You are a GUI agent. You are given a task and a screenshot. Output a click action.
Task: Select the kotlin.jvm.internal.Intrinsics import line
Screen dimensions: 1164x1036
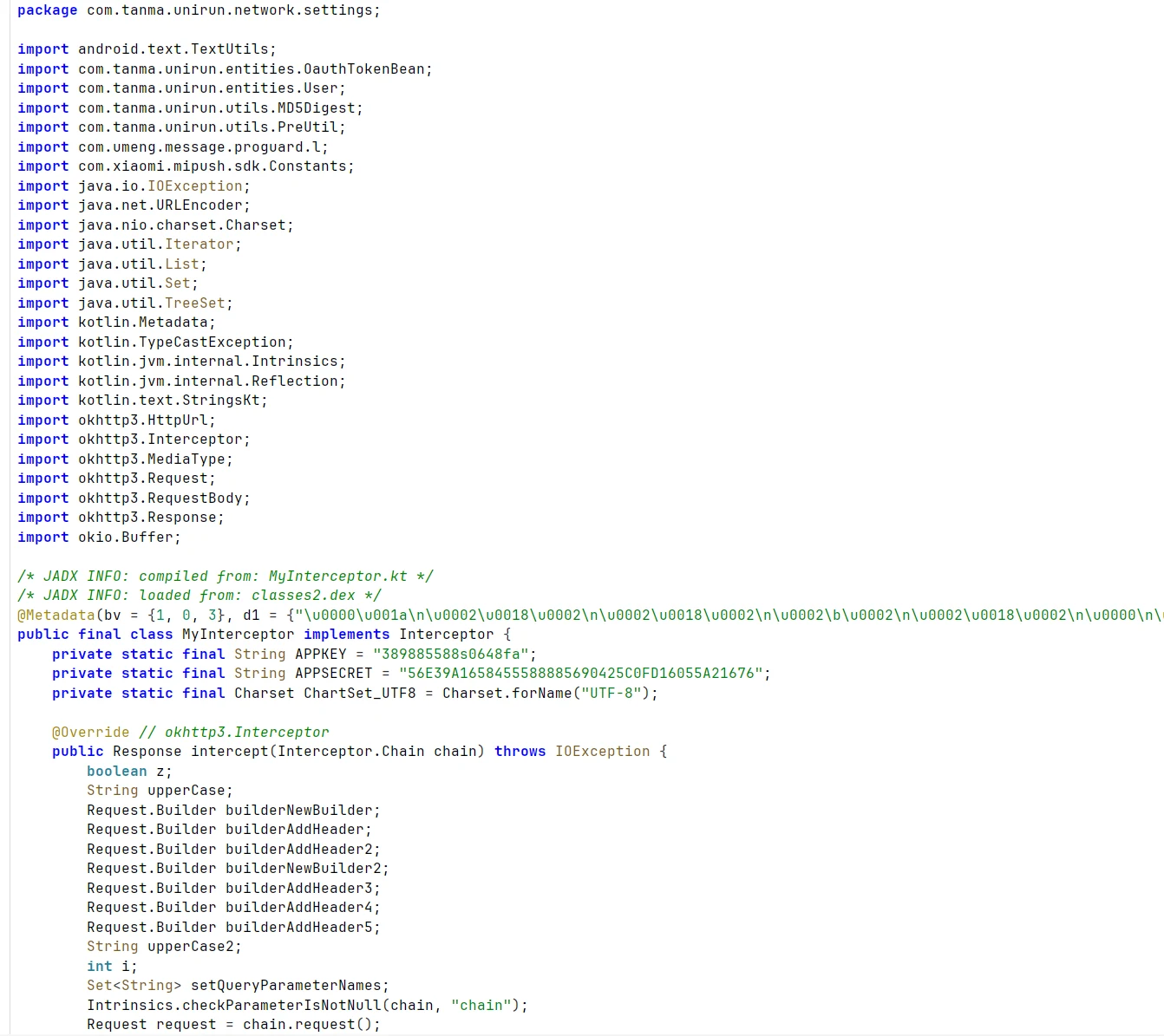(181, 362)
